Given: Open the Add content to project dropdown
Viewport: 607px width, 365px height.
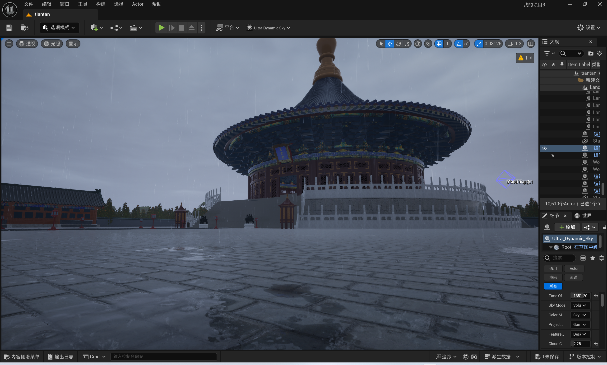Looking at the screenshot, I should click(x=96, y=28).
